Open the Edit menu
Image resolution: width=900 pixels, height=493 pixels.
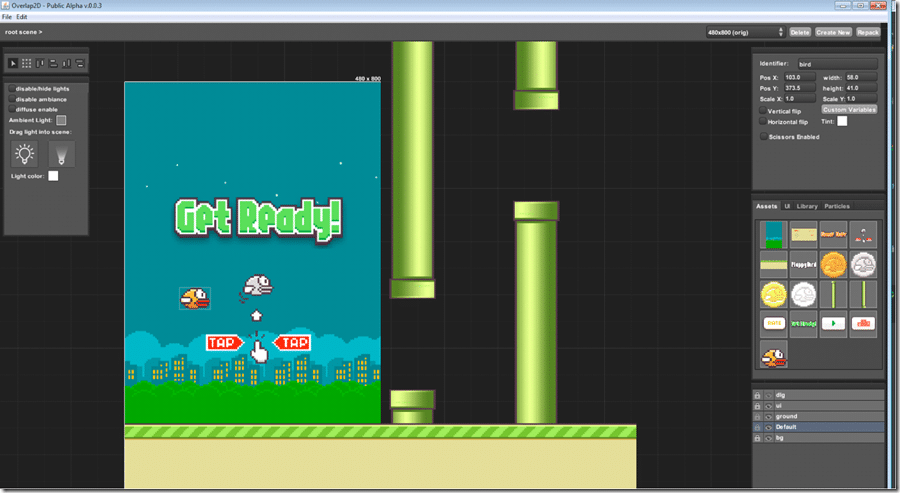[21, 17]
